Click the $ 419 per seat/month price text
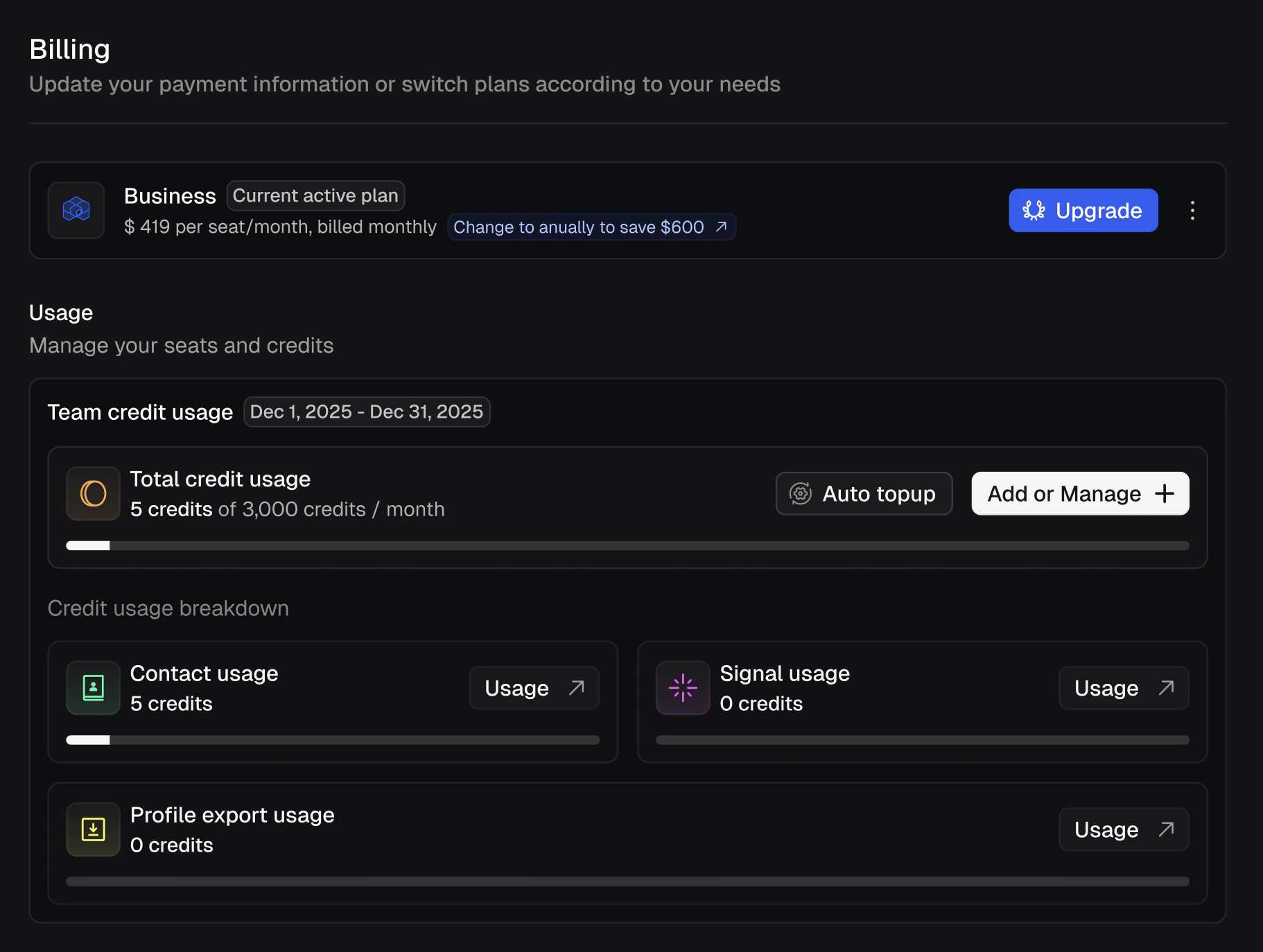This screenshot has height=952, width=1263. coord(280,227)
